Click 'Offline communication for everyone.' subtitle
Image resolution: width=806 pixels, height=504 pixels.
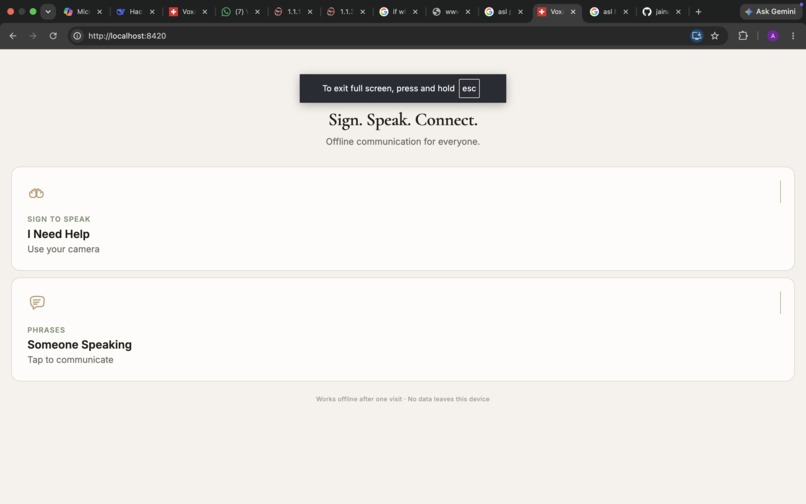point(402,141)
